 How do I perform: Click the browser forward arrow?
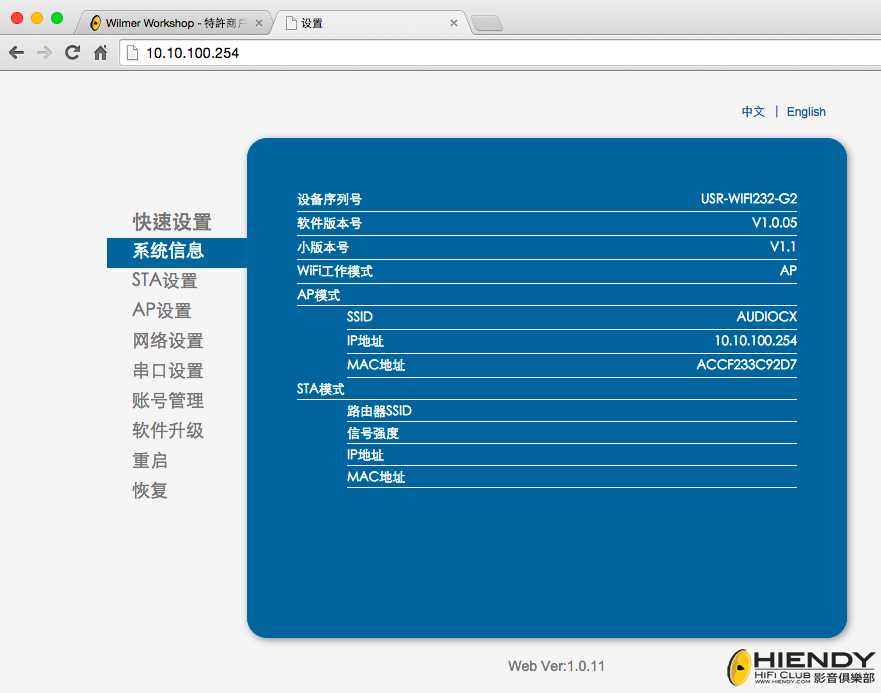click(44, 53)
